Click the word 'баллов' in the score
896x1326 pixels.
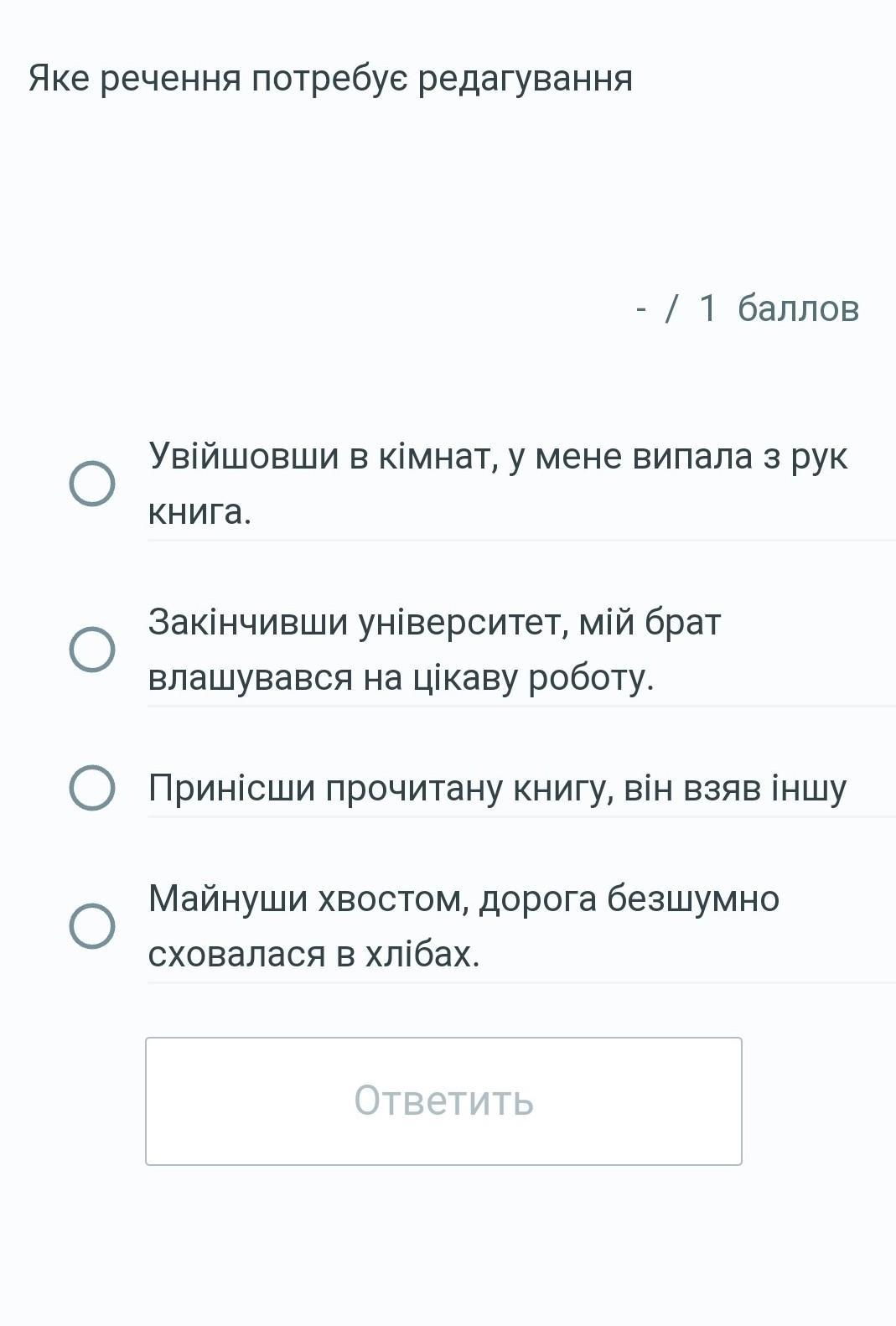(x=799, y=308)
